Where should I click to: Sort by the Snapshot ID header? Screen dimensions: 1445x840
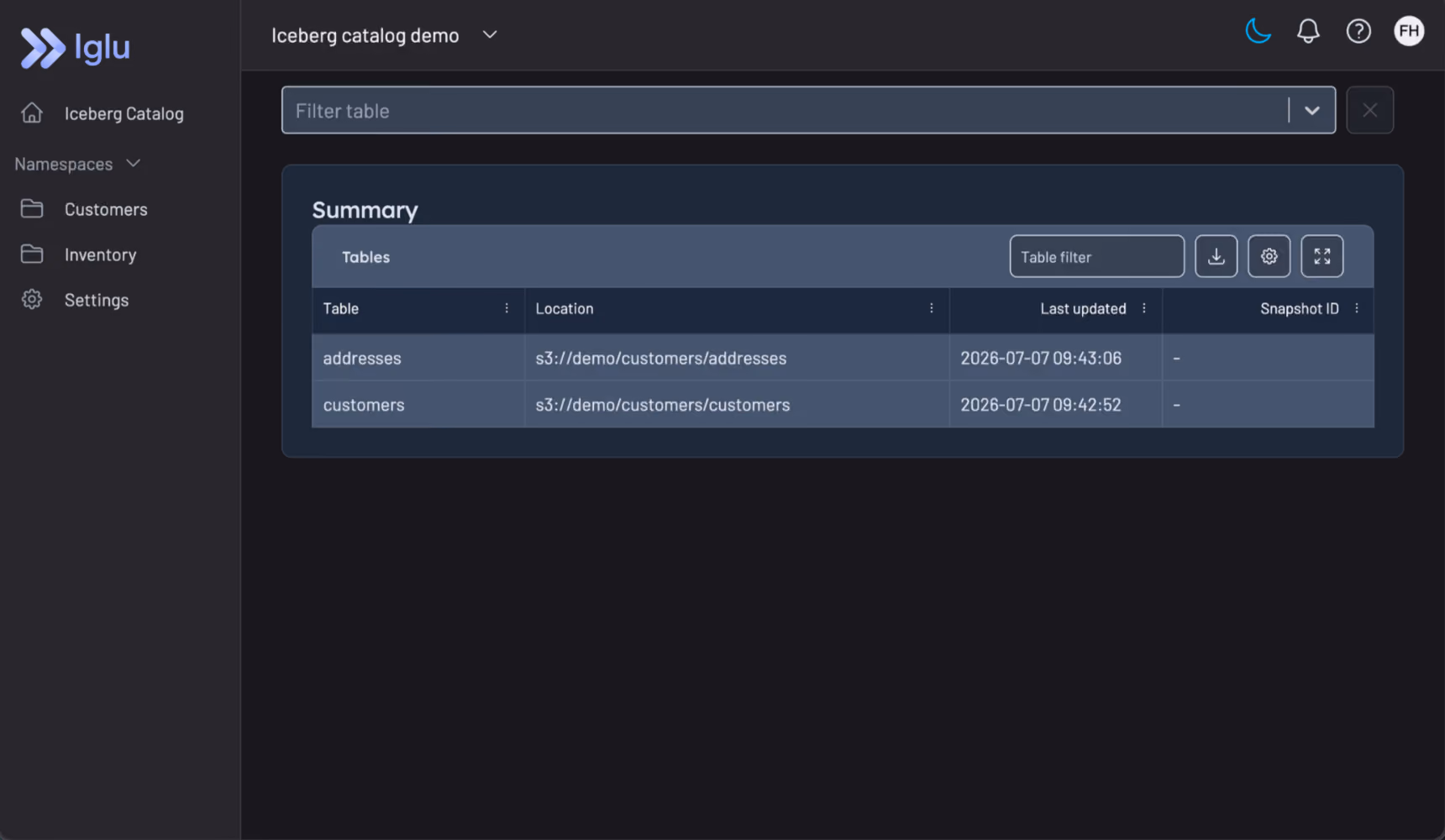click(x=1299, y=308)
